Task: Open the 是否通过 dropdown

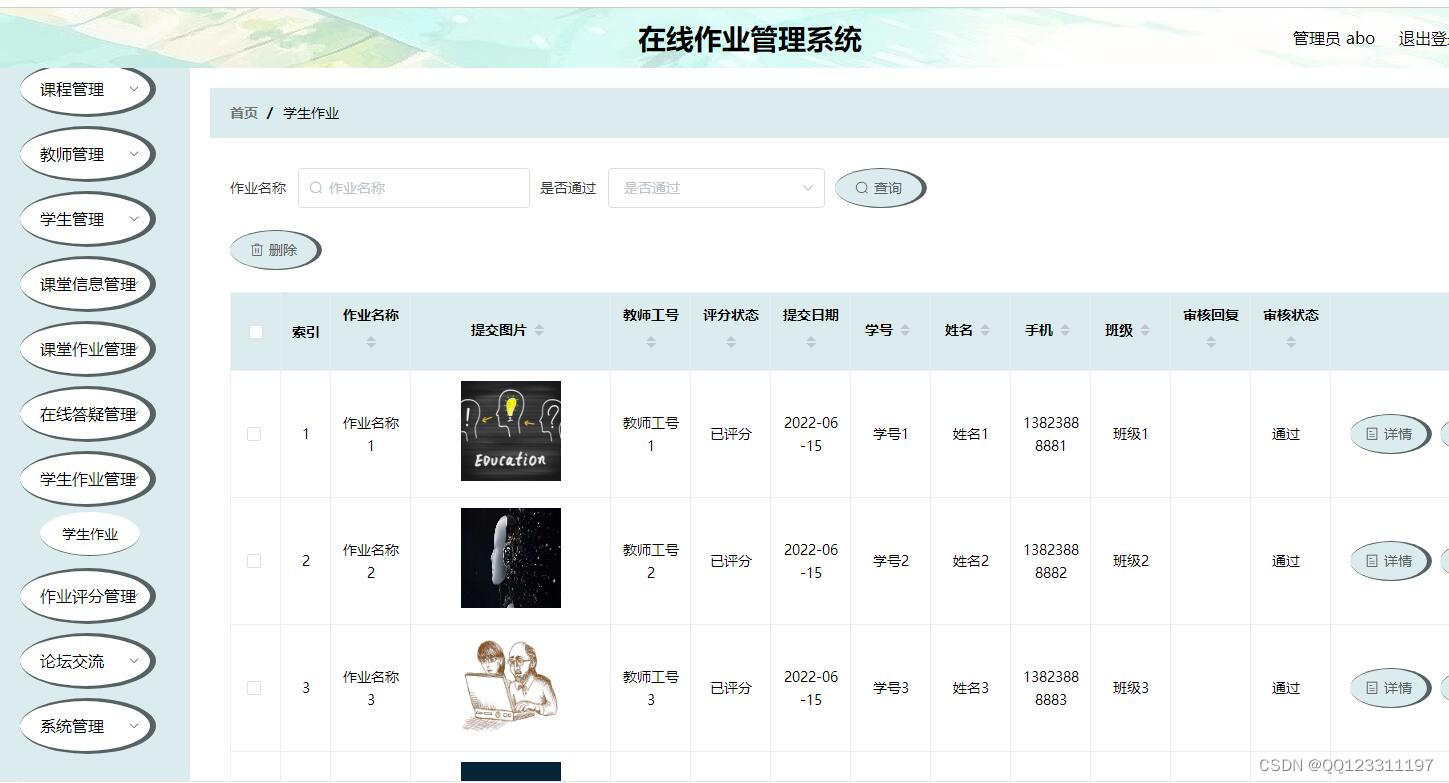Action: 716,188
